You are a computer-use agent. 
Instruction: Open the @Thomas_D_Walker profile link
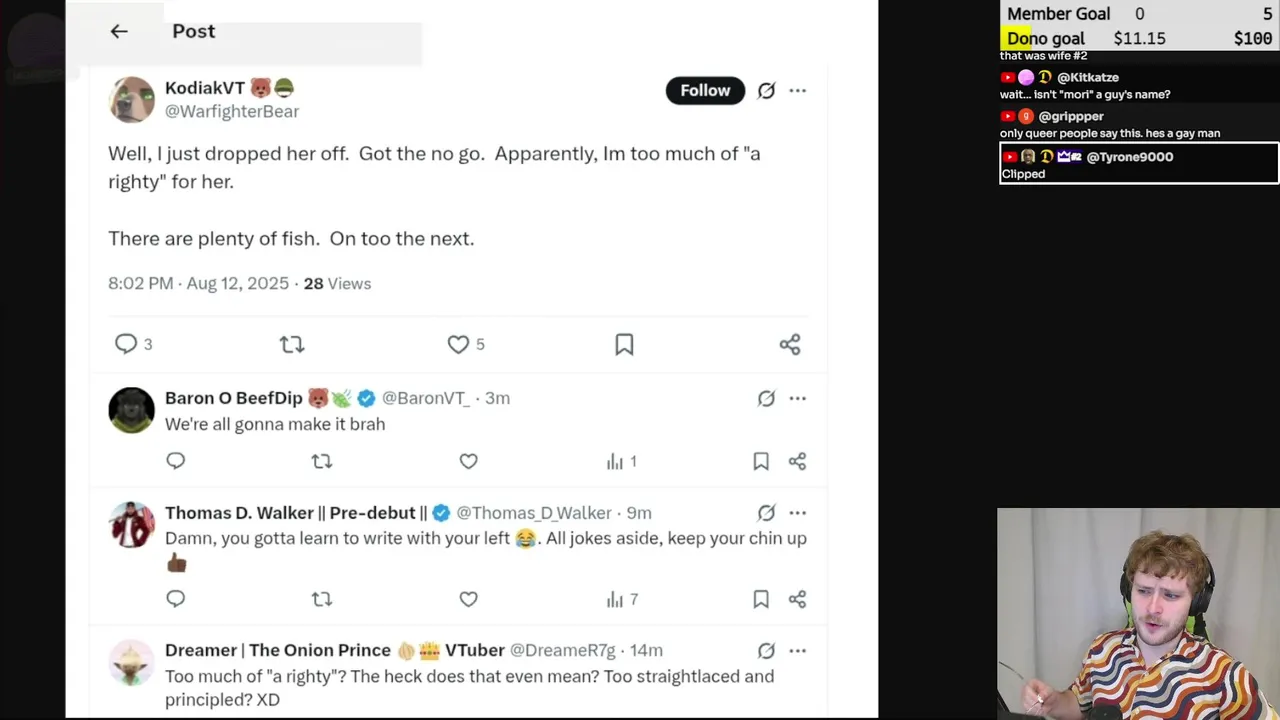point(533,513)
